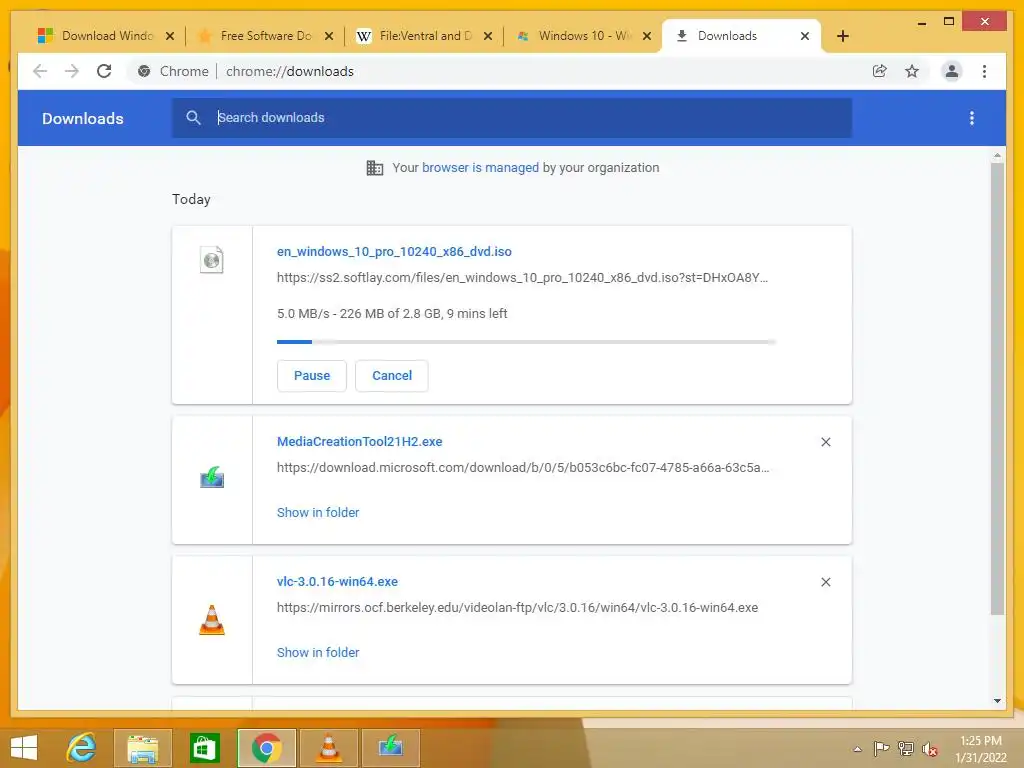This screenshot has height=768, width=1024.
Task: Close the Windows 10 tab
Action: pyautogui.click(x=647, y=36)
